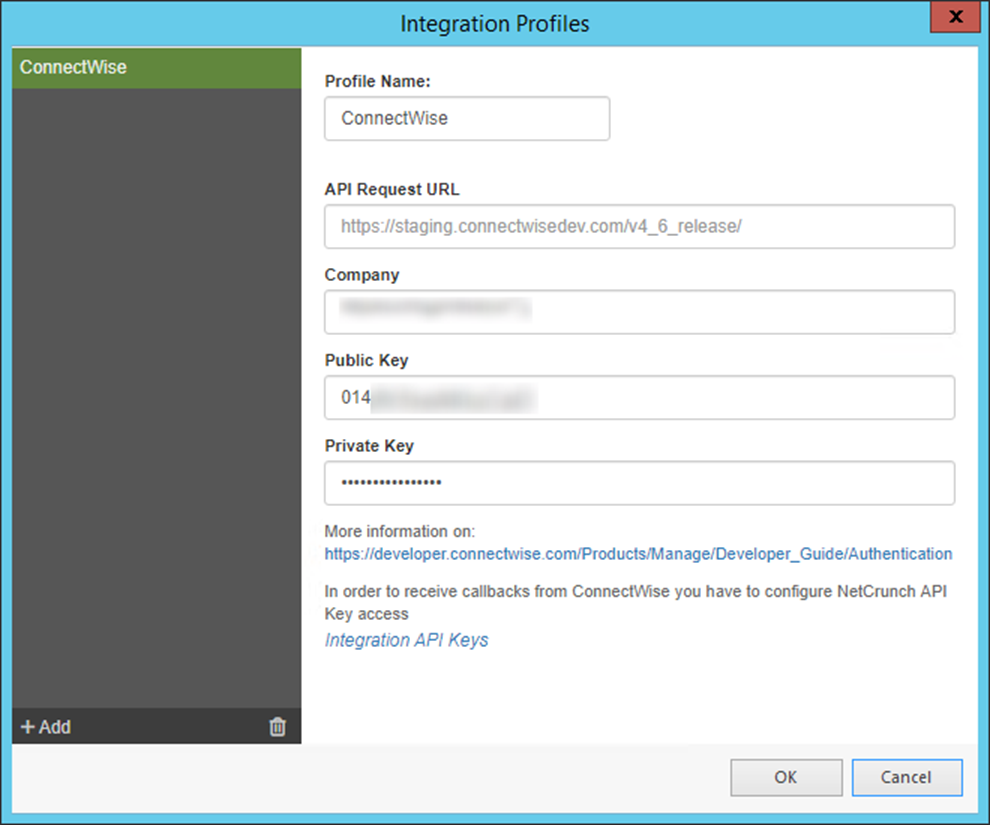Open the Integration API Keys link
Viewport: 990px width, 825px height.
(407, 640)
